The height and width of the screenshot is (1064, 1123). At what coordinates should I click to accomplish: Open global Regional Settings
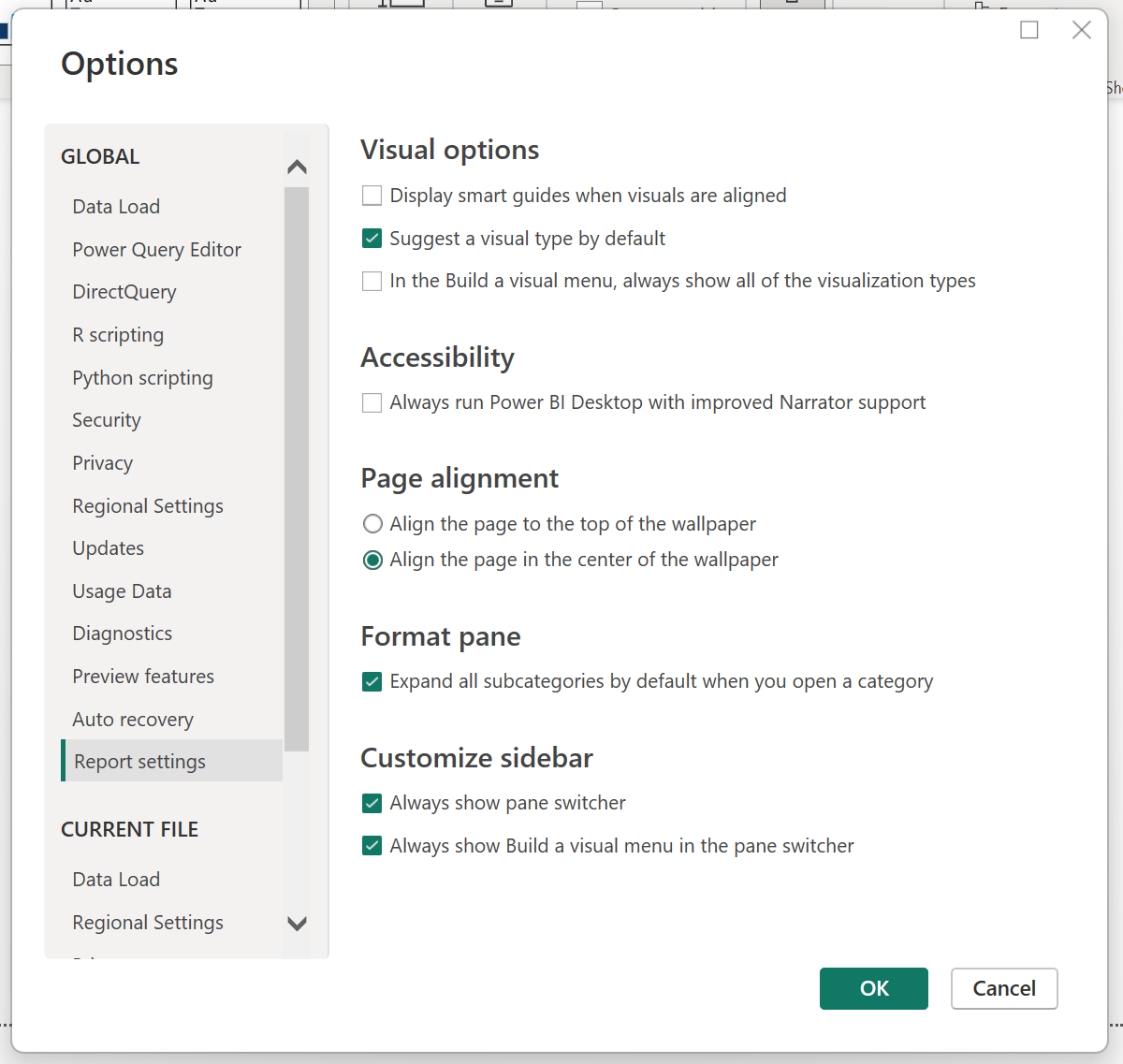click(x=148, y=506)
